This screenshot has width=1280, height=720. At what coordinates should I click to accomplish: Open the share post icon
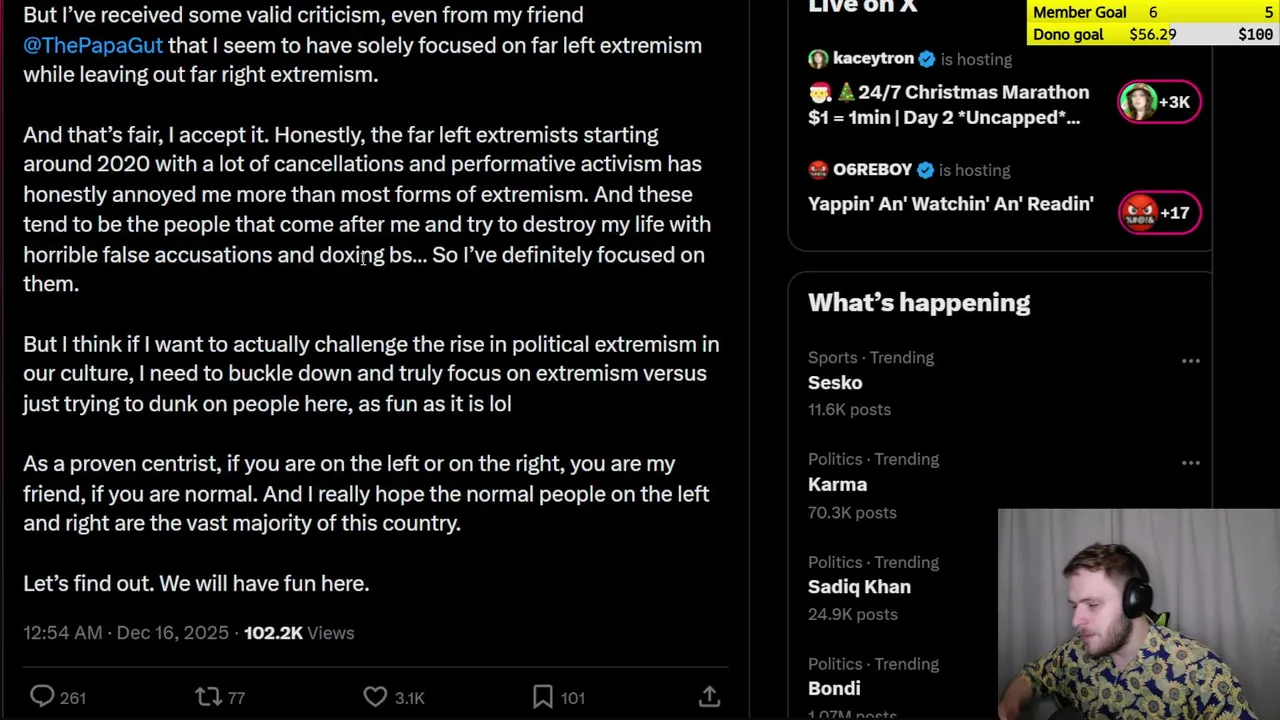709,697
